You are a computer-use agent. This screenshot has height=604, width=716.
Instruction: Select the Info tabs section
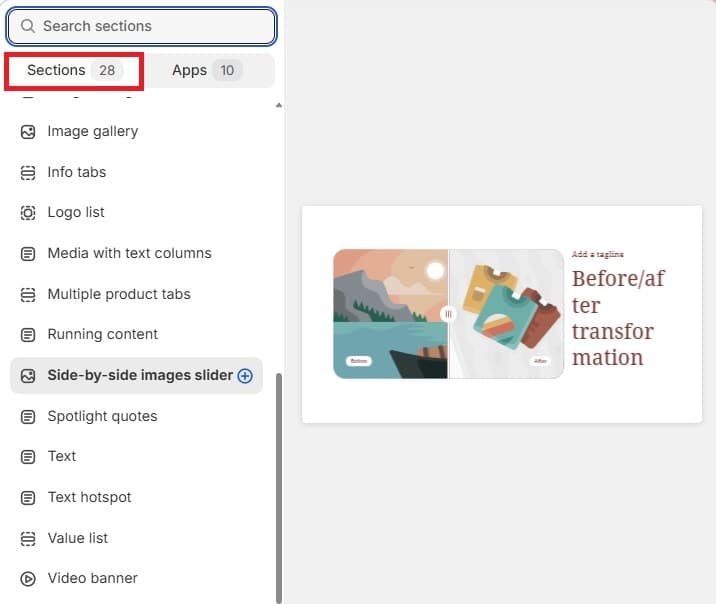pos(77,172)
